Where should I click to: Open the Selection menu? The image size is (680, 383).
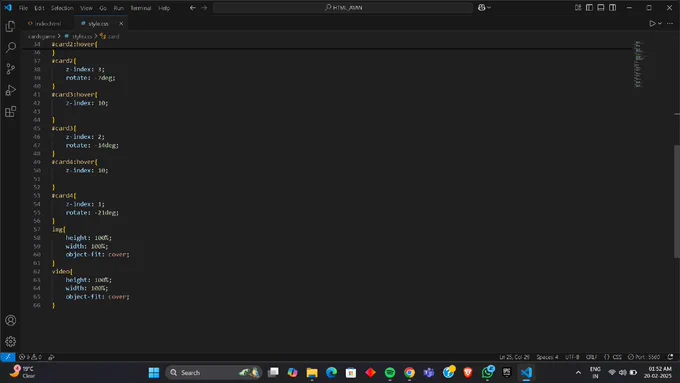[62, 8]
